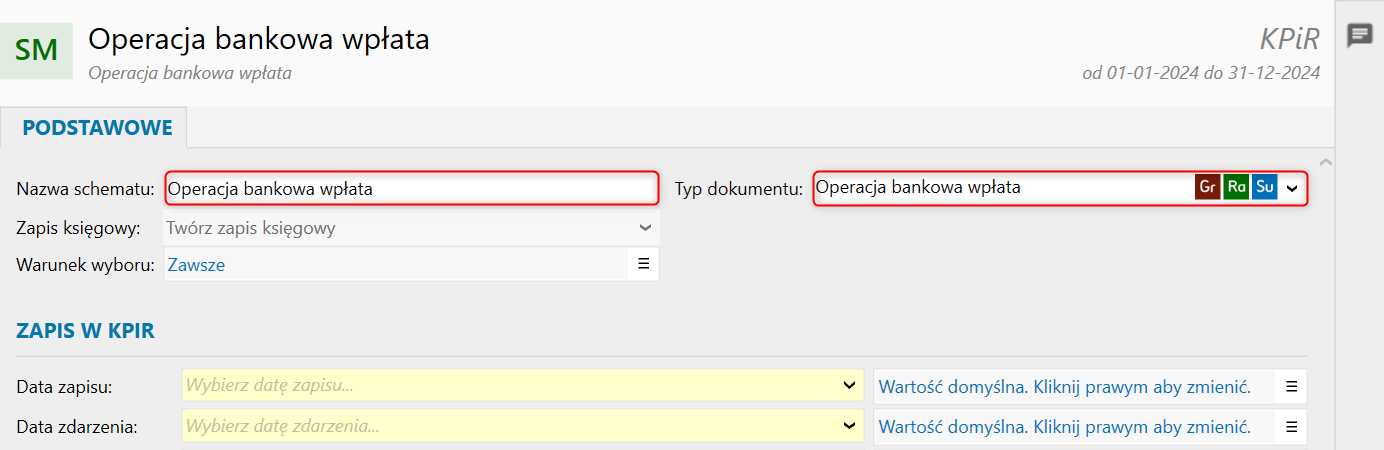
Task: Click the Typ dokumentu text field
Action: (1003, 187)
